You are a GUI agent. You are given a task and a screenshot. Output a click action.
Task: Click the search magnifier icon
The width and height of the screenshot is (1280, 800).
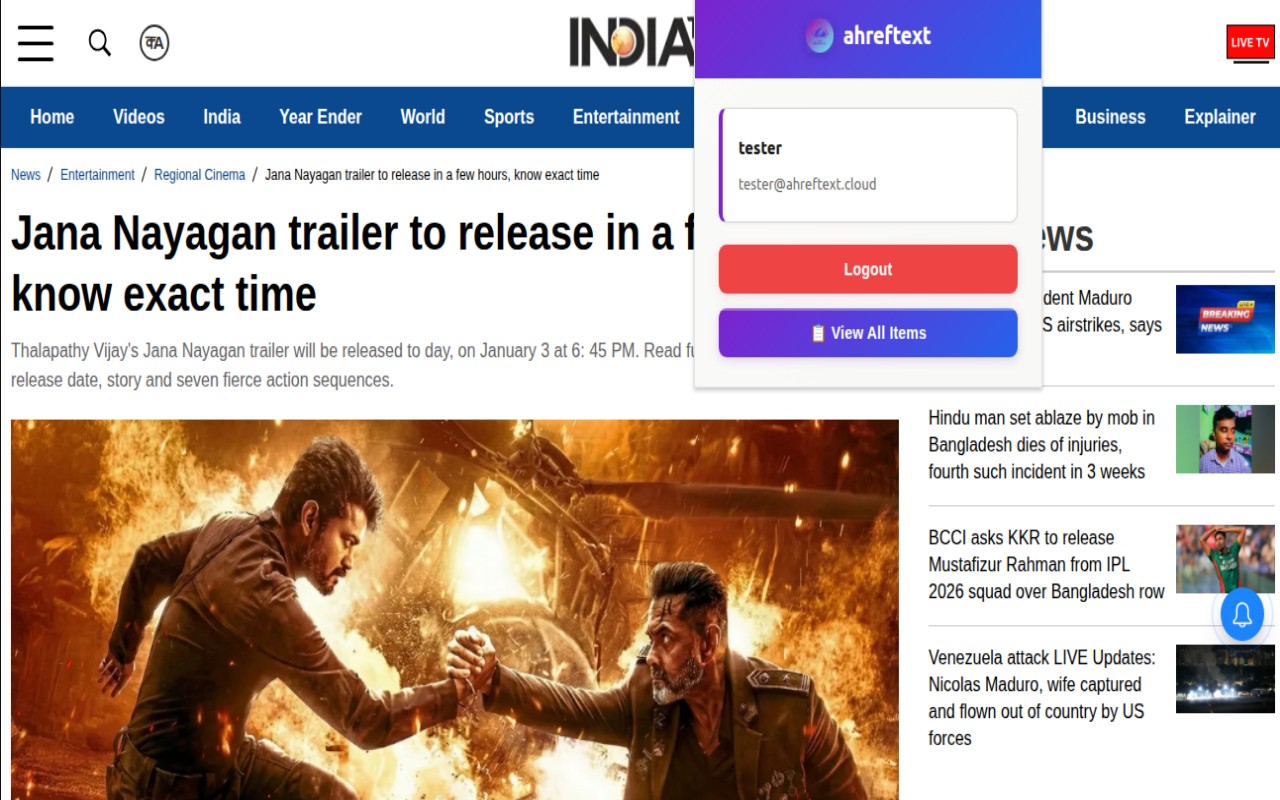(100, 43)
